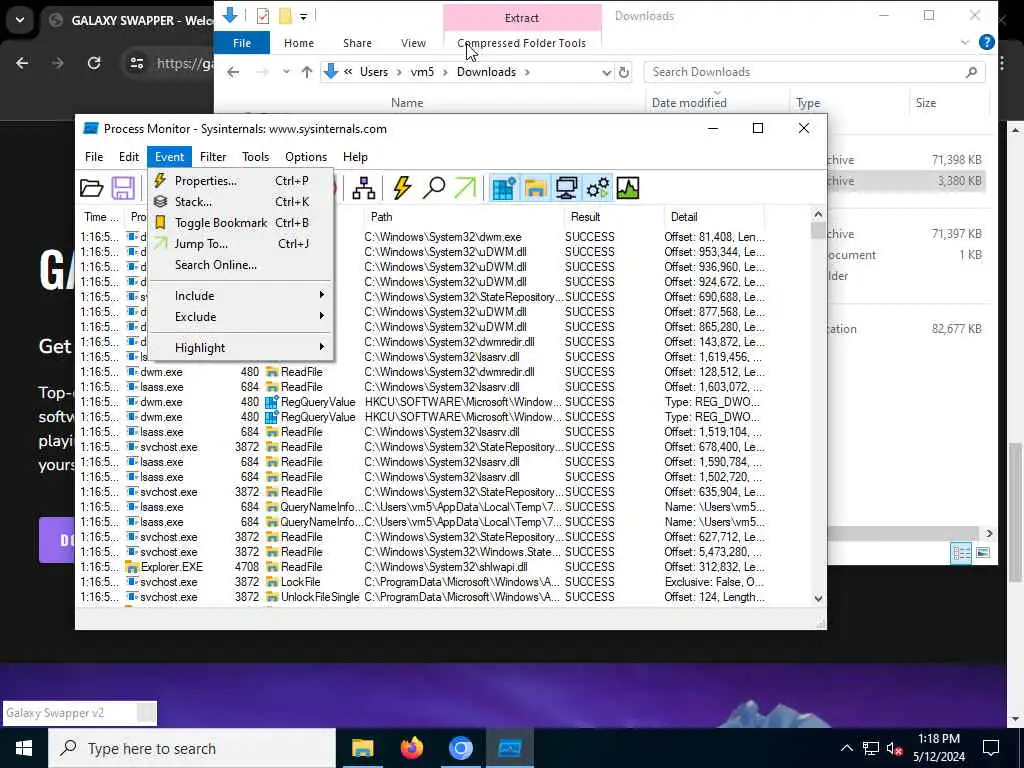Choose Toggle Bookmark in the Event menu

coord(240,223)
